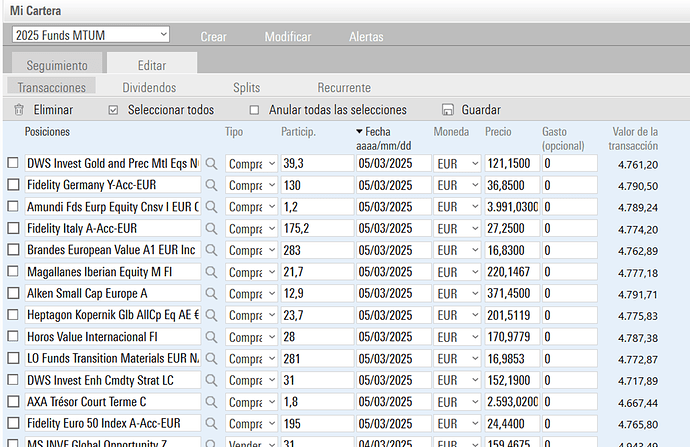
Task: Open fund search for Amundi Fds row
Action: coord(211,207)
